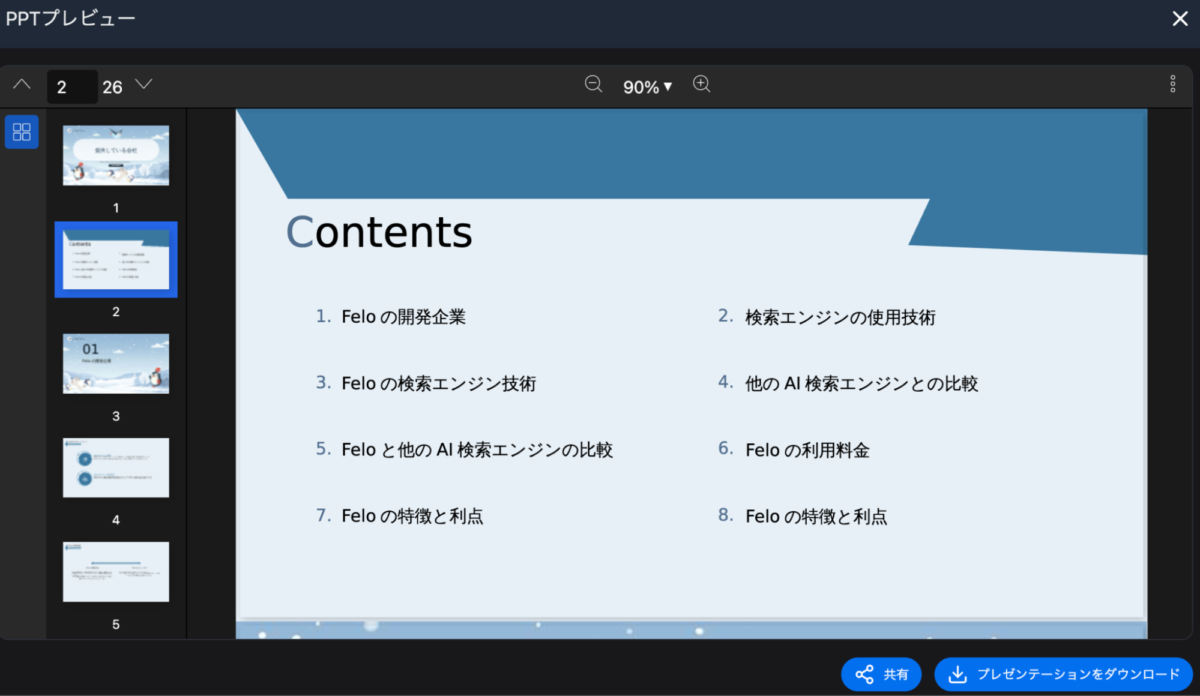Click item 6 Felo の利用料金

point(794,450)
